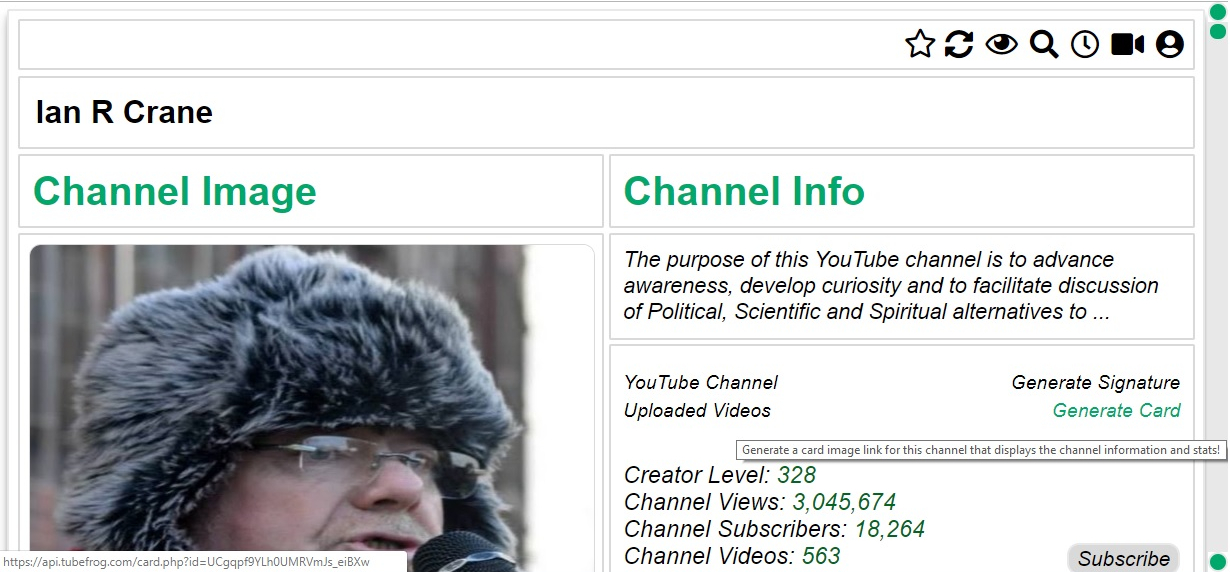The height and width of the screenshot is (572, 1230).
Task: Open the Uploaded Videos link
Action: [x=697, y=411]
